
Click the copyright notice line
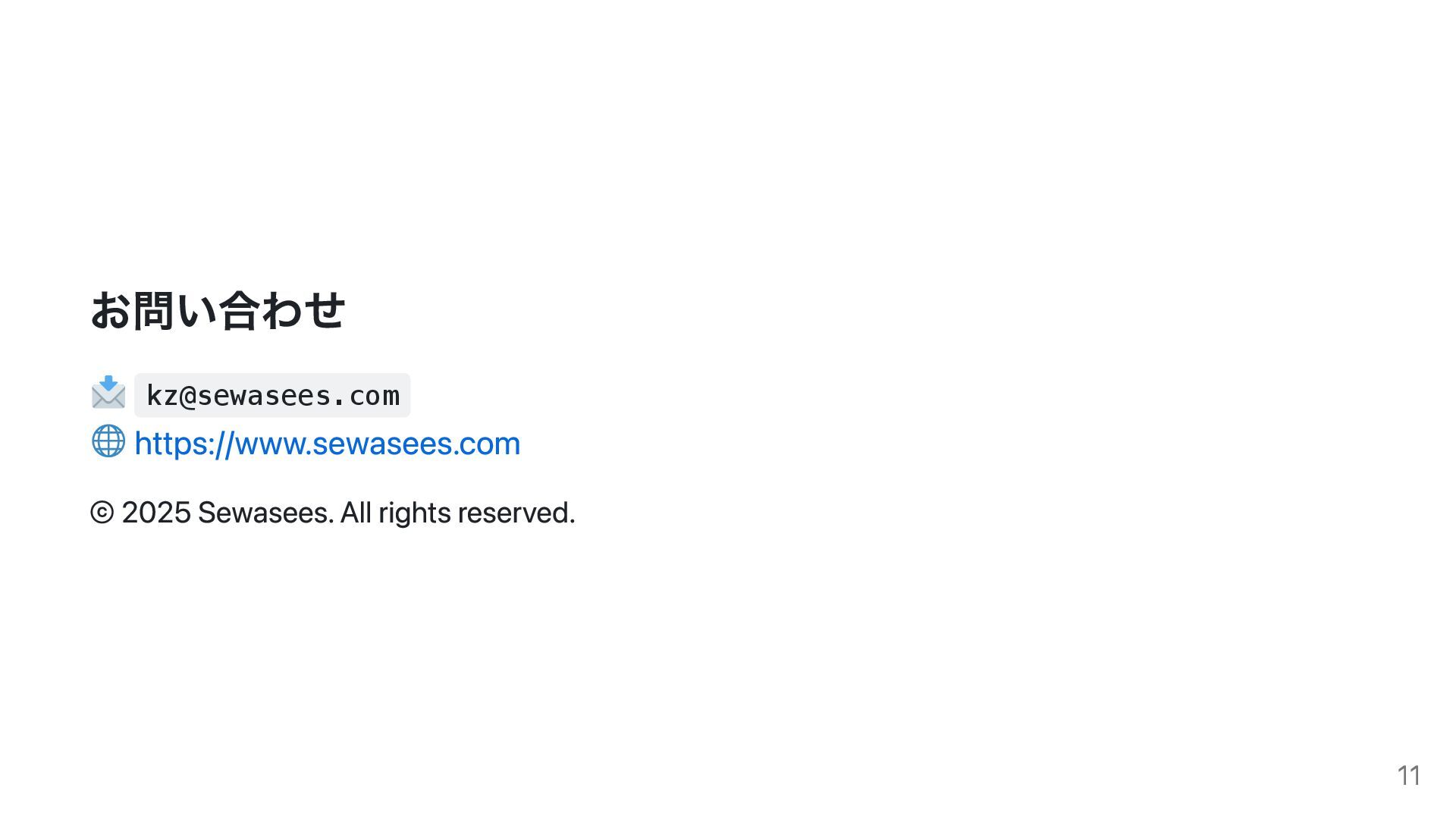click(333, 513)
